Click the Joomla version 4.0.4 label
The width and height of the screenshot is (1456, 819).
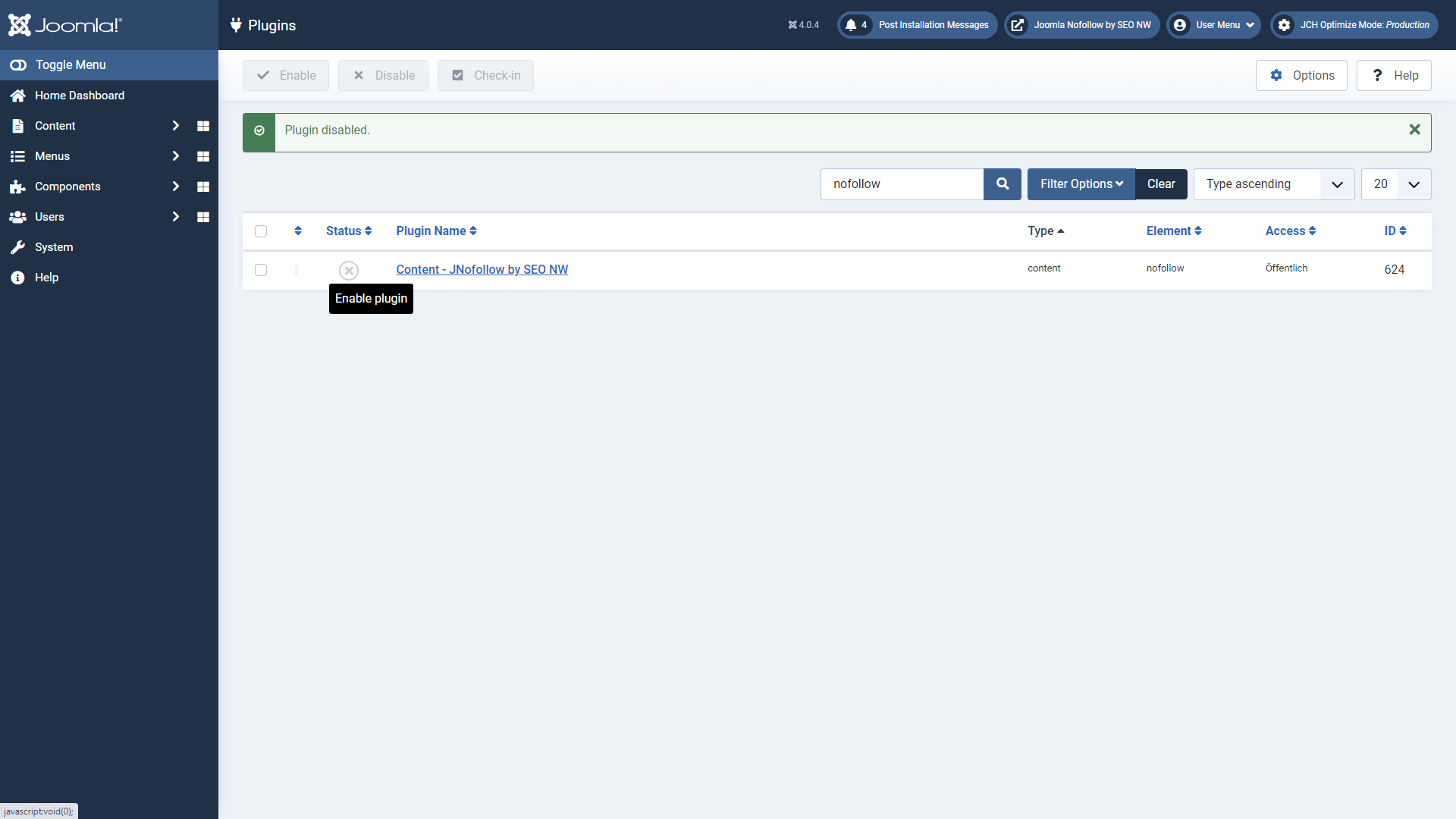(x=804, y=25)
